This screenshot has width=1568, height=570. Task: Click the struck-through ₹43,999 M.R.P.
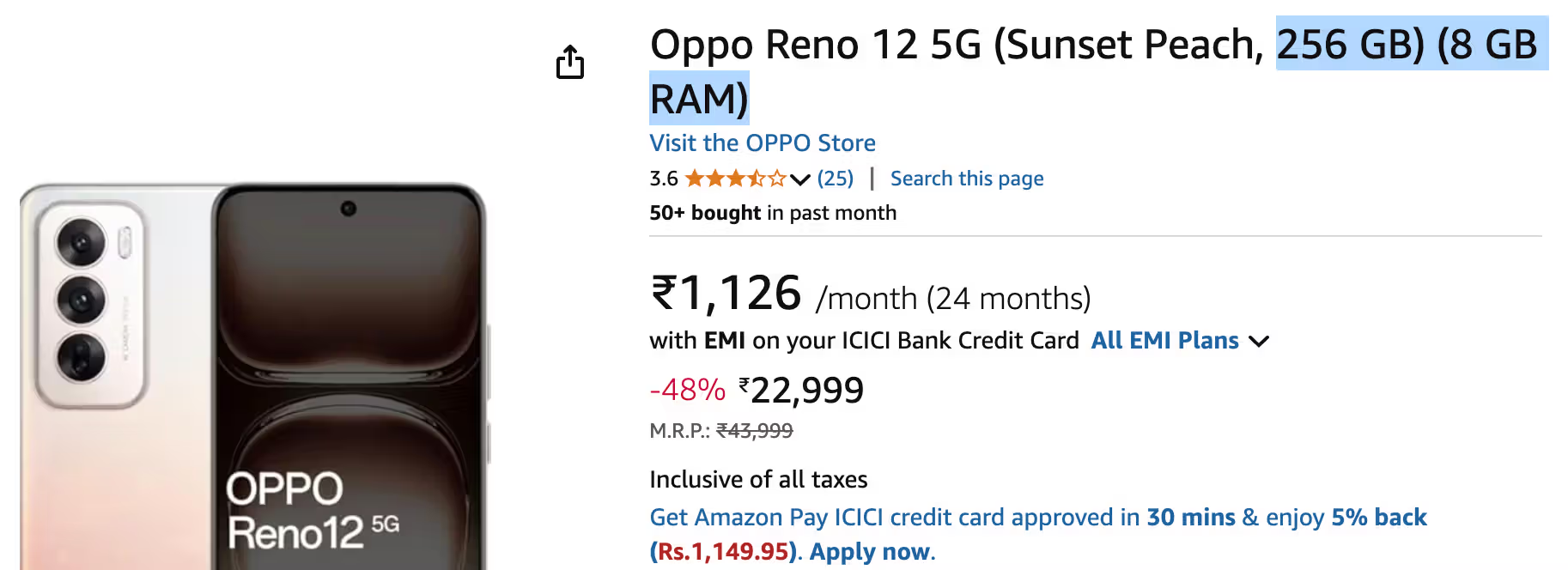[755, 431]
